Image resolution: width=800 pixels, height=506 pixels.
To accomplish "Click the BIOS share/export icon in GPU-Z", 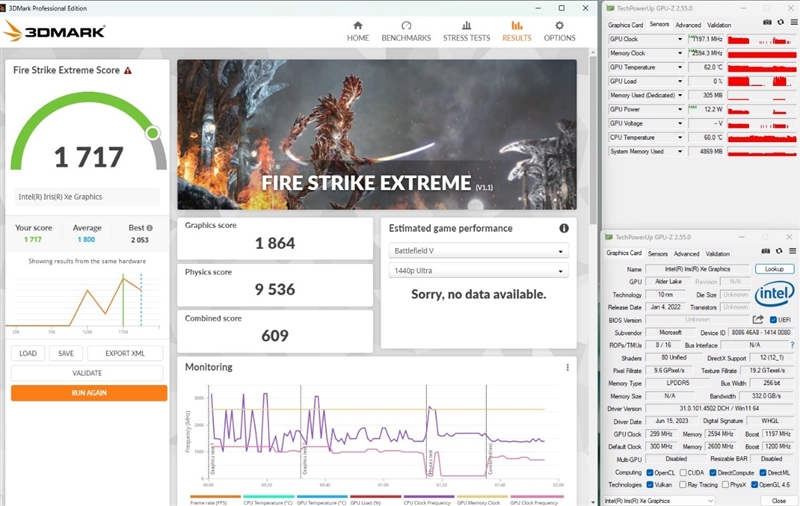I will pyautogui.click(x=758, y=319).
